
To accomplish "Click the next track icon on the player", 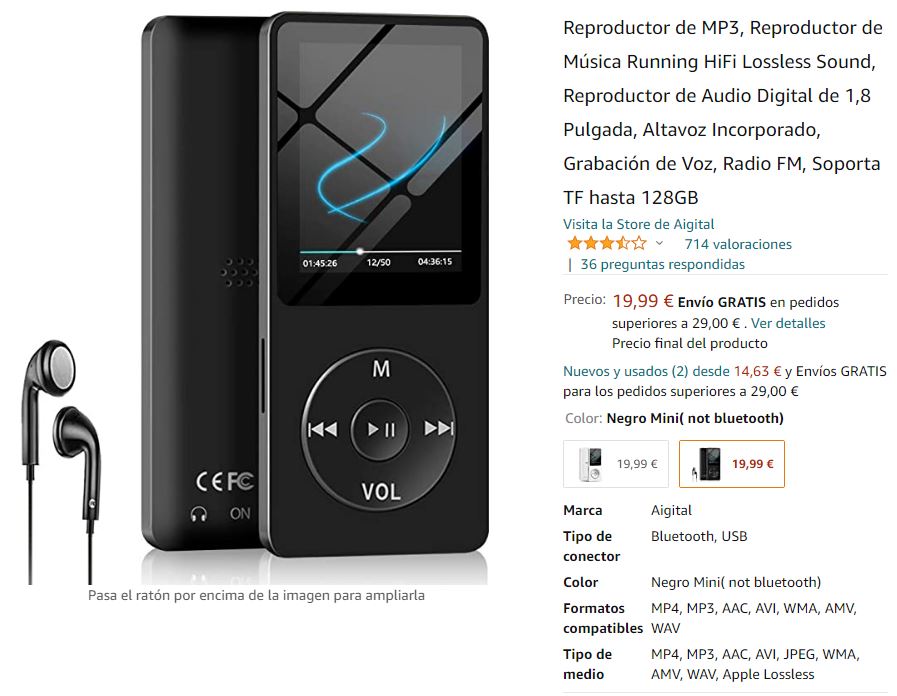I will 438,428.
